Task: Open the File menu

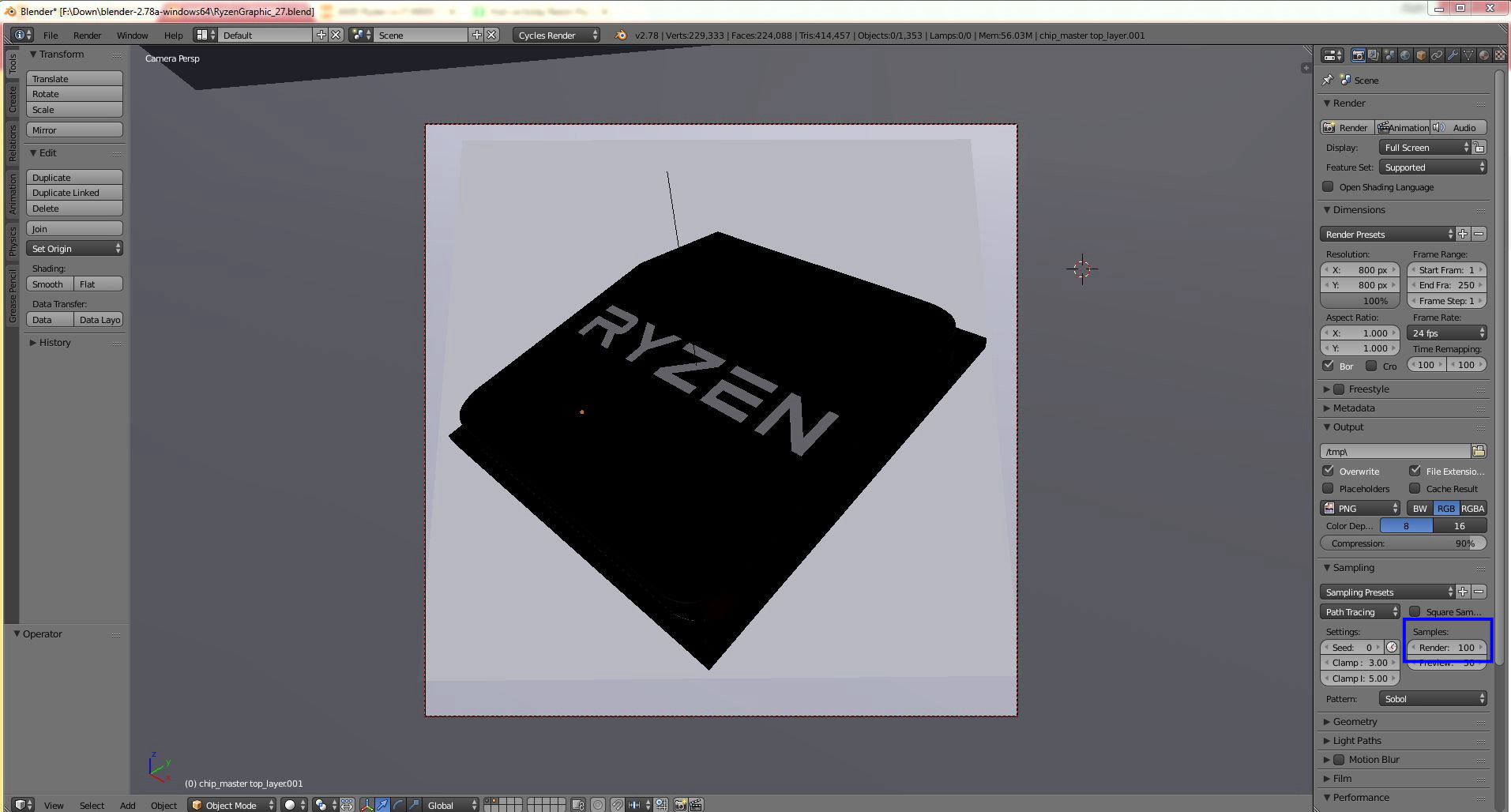Action: point(51,35)
